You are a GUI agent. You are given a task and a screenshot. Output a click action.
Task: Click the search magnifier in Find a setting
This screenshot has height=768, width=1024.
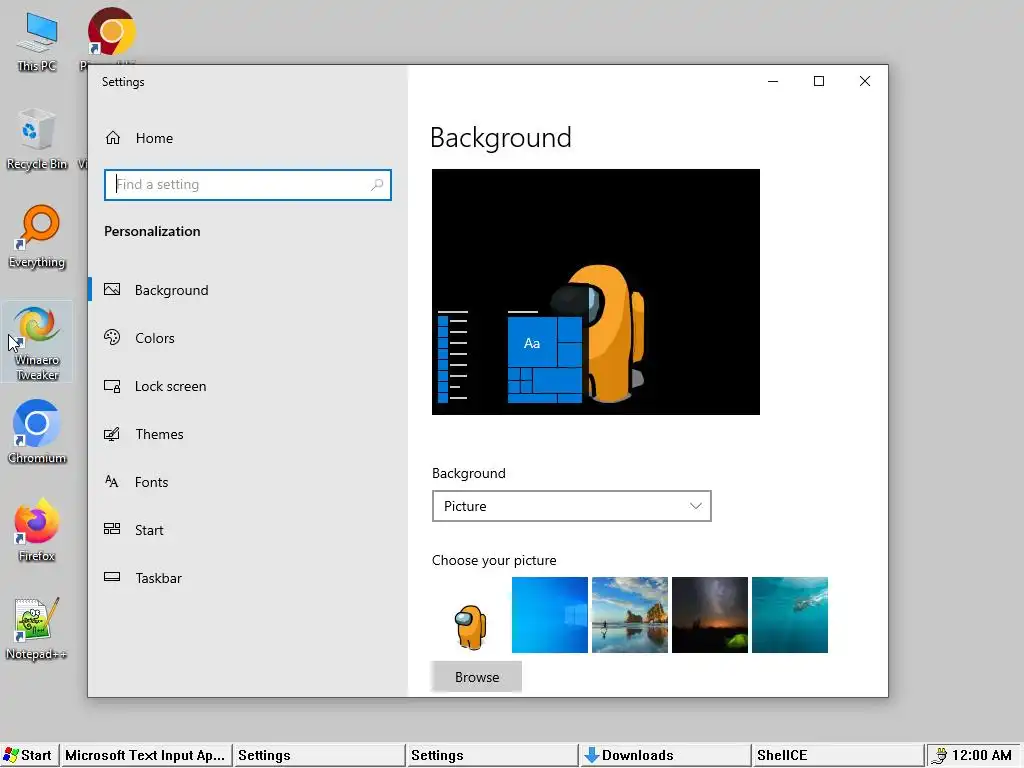tap(377, 185)
